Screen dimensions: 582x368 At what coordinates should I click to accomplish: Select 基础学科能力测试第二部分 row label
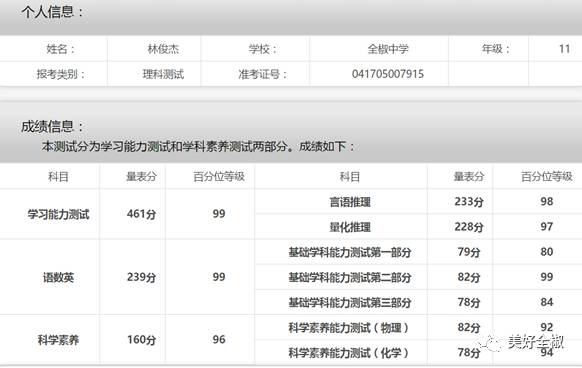point(350,277)
